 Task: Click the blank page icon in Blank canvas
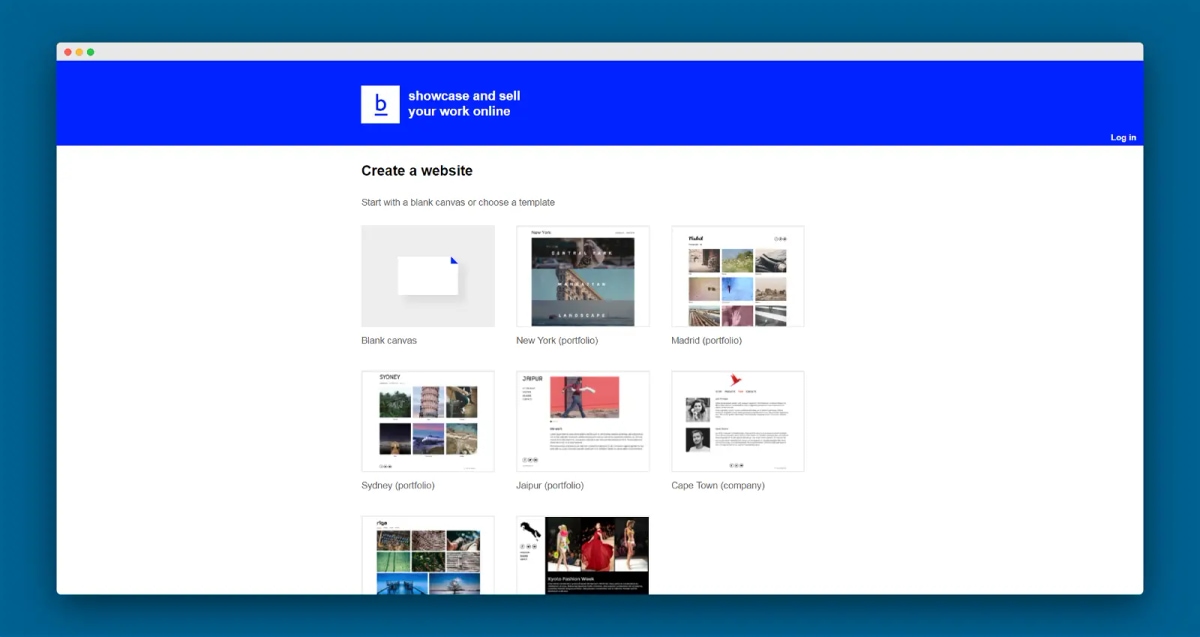pos(428,275)
